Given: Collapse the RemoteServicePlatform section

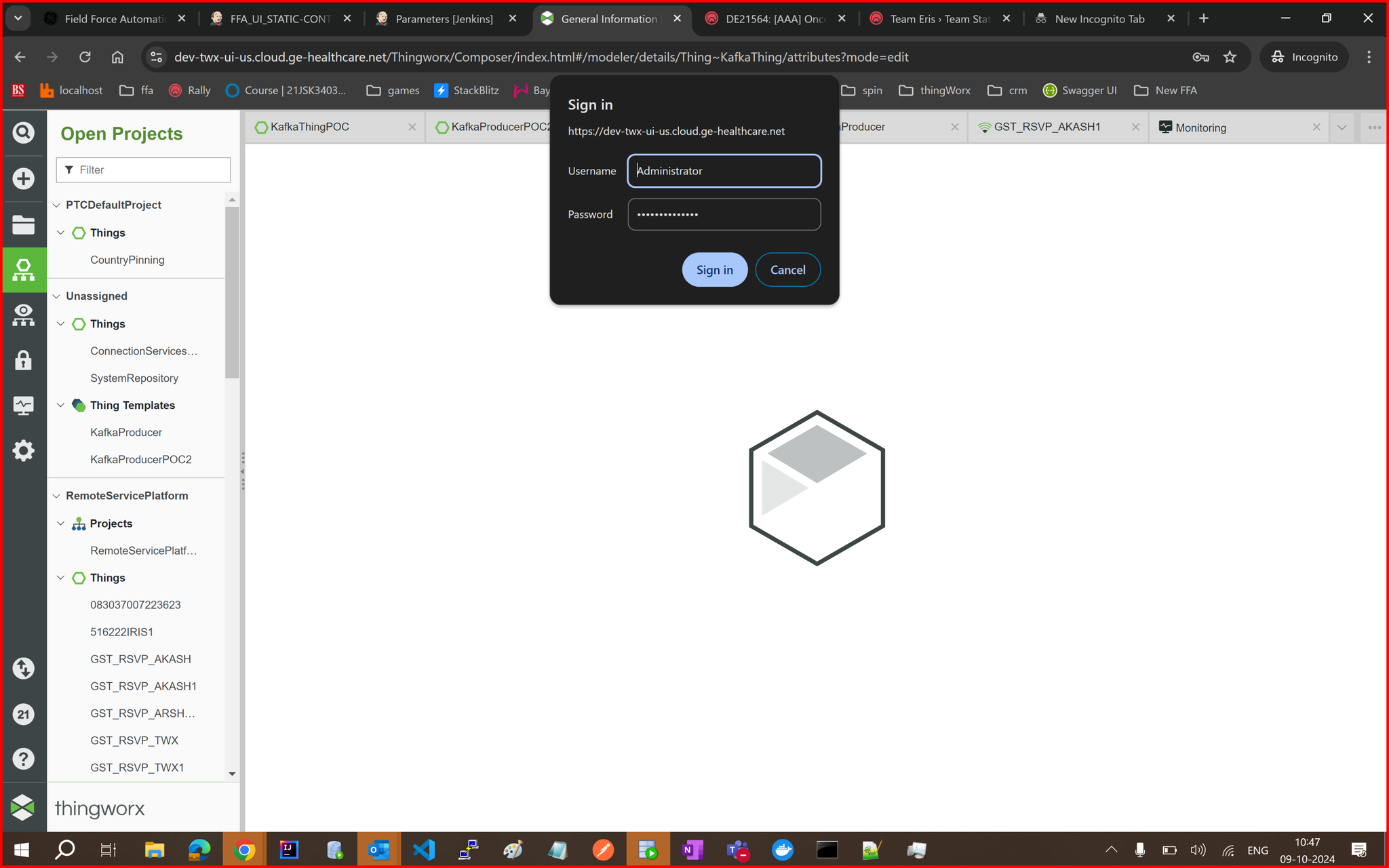Looking at the screenshot, I should pyautogui.click(x=57, y=495).
